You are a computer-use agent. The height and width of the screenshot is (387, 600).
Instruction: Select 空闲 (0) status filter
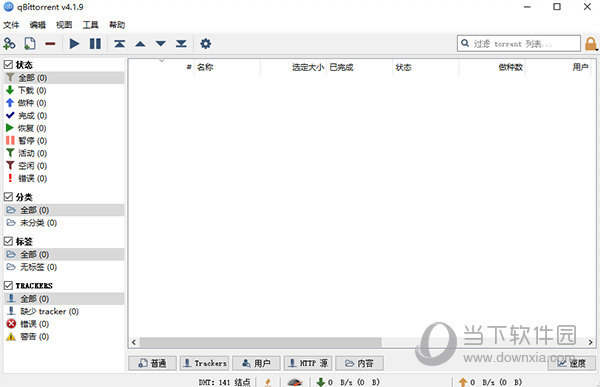coord(64,166)
